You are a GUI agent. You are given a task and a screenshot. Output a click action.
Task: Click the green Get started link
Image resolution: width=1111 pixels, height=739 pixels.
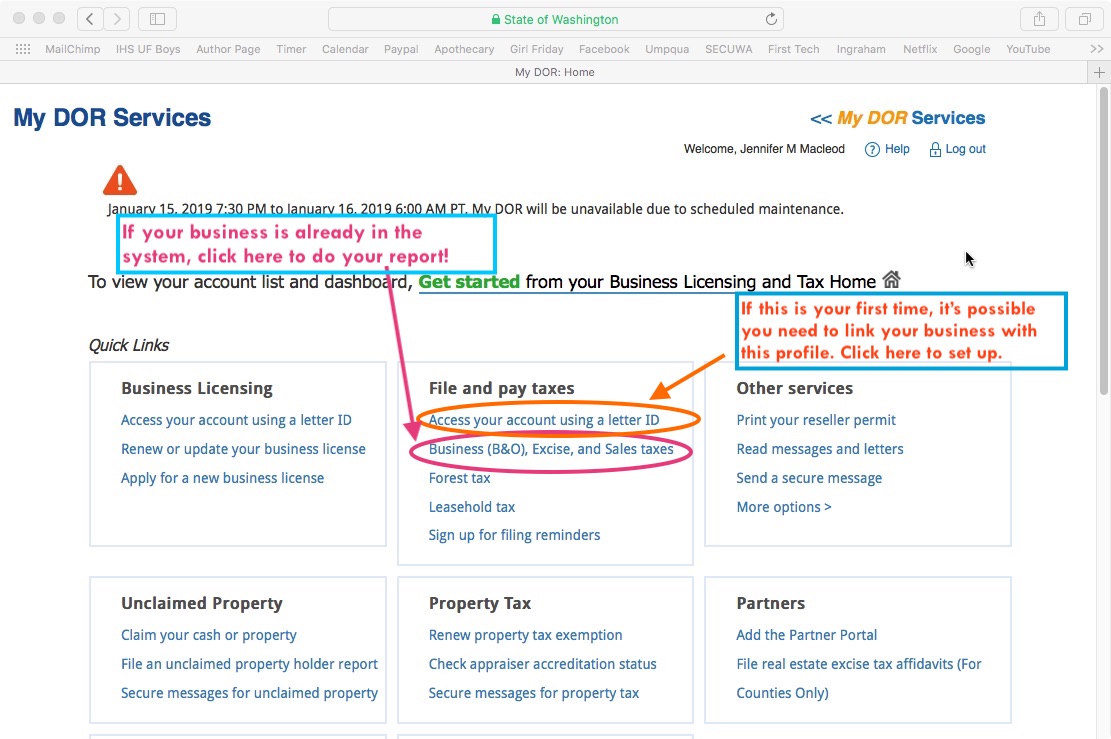pos(469,282)
